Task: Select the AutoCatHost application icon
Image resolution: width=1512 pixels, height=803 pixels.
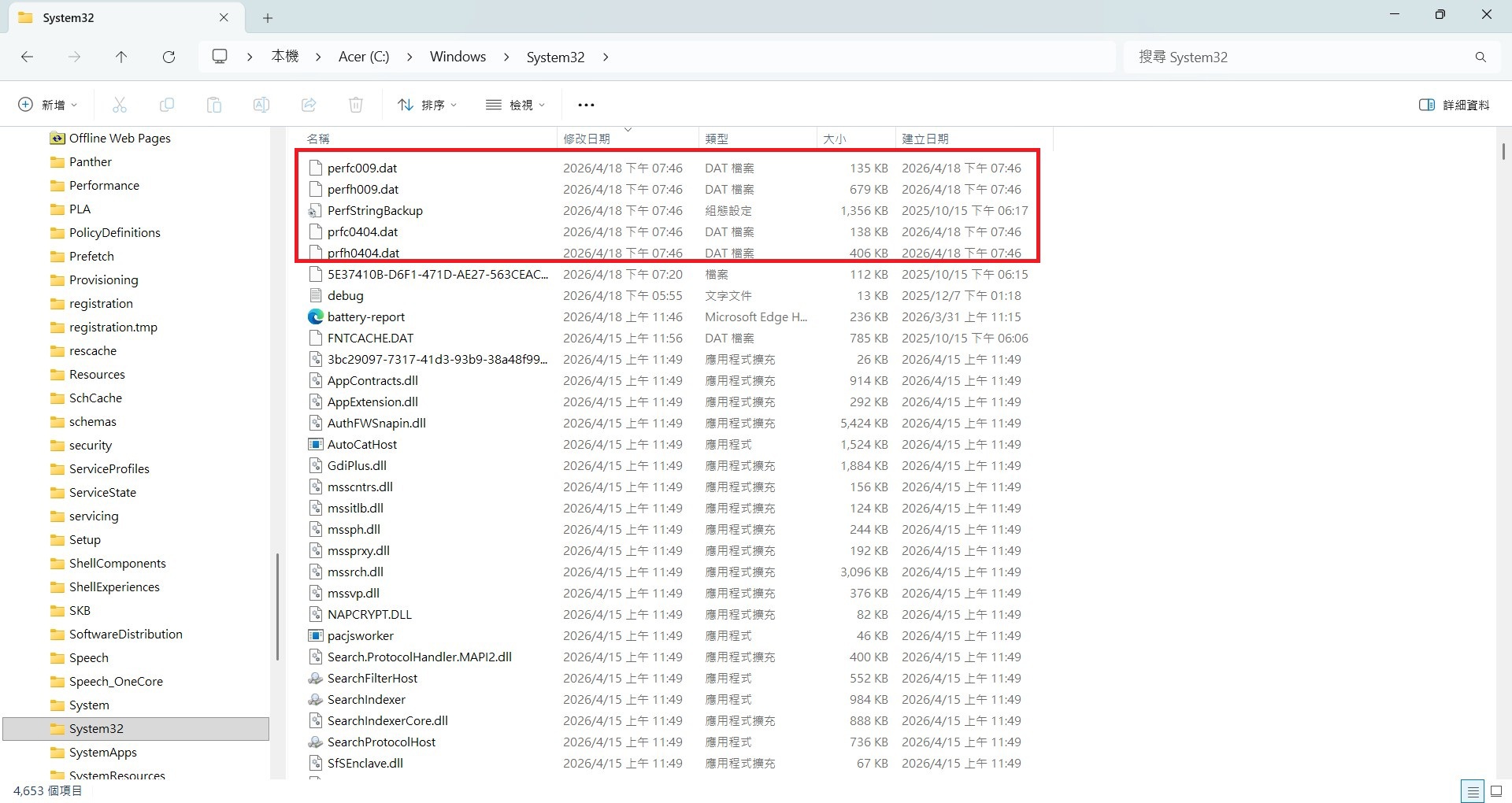Action: click(316, 444)
